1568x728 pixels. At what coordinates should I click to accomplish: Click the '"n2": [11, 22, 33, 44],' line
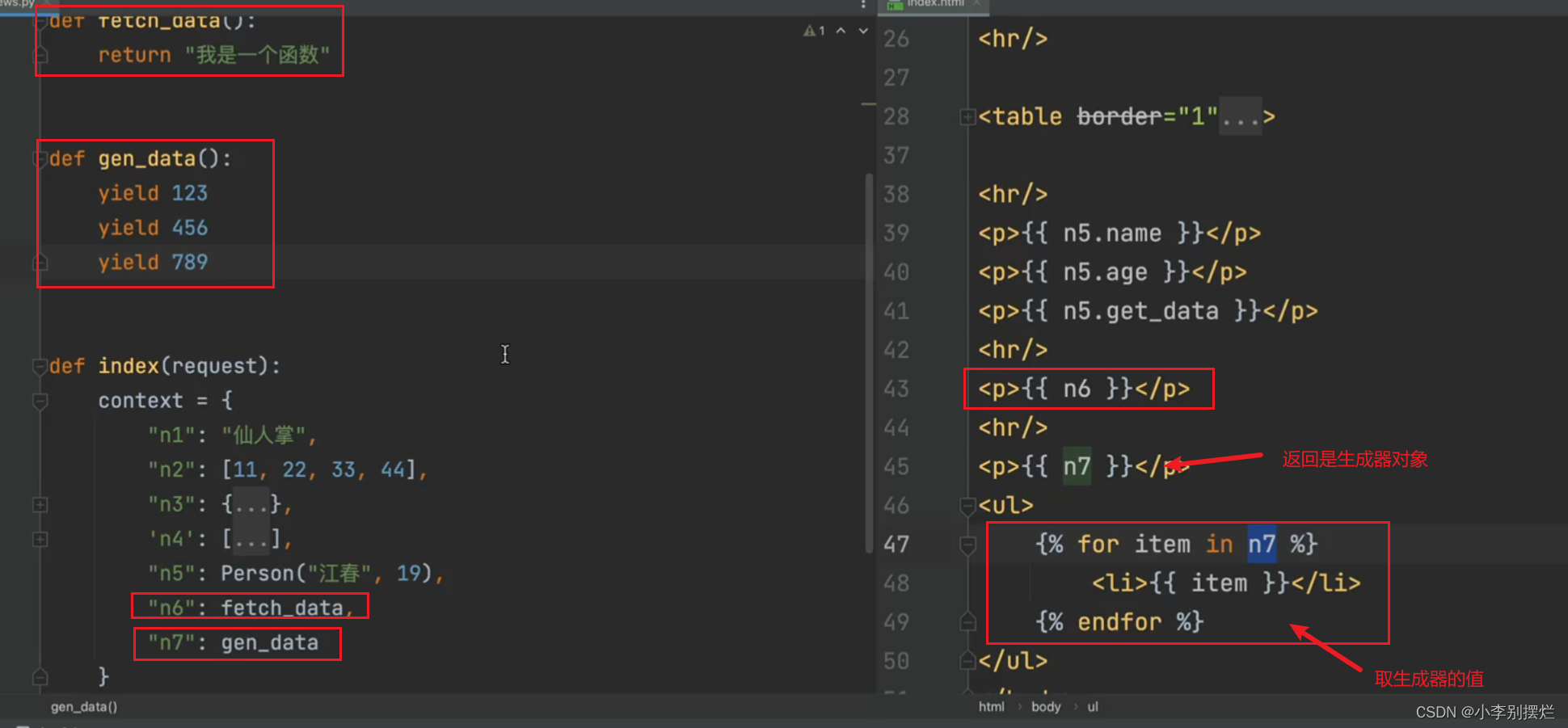[287, 470]
